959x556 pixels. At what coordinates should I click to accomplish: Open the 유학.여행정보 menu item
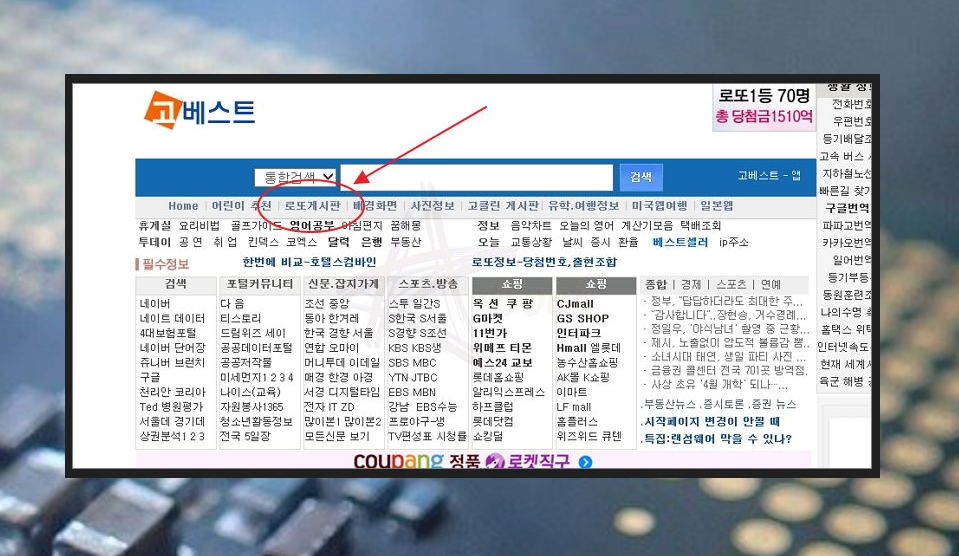(583, 206)
